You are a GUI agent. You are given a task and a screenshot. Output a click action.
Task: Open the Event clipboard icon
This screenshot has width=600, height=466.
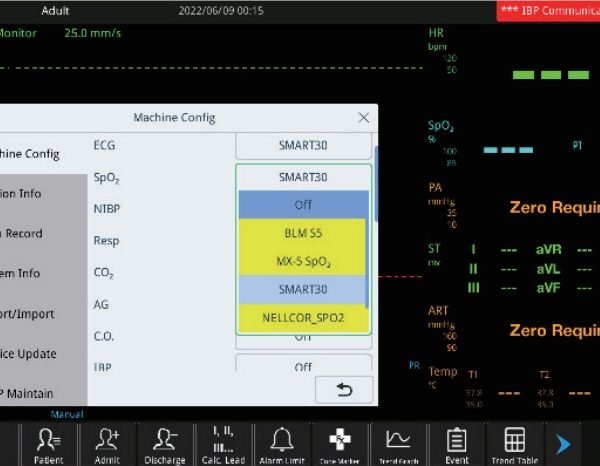click(456, 443)
